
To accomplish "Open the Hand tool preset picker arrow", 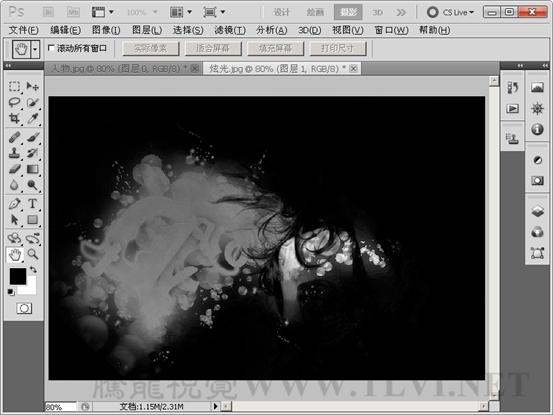I will (35, 49).
